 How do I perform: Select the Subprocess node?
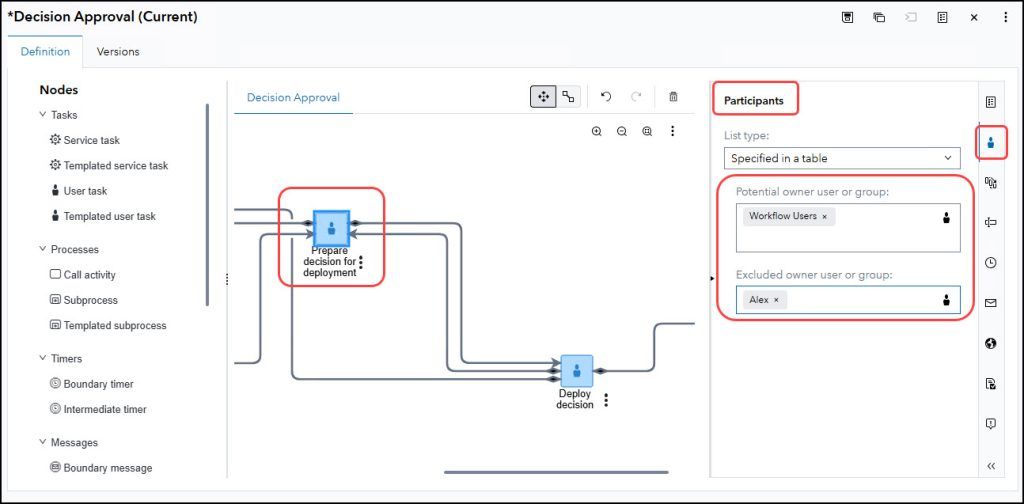point(84,300)
